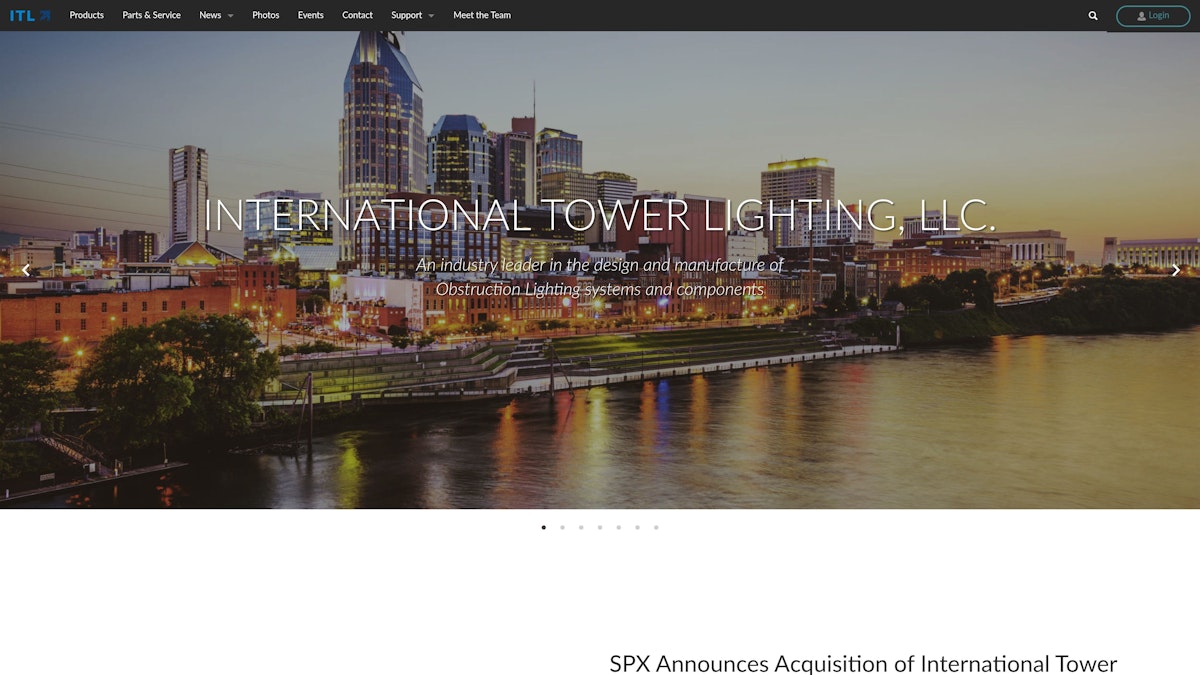Viewport: 1200px width, 675px height.
Task: Select the fourth carousel slide dot
Action: pos(600,527)
